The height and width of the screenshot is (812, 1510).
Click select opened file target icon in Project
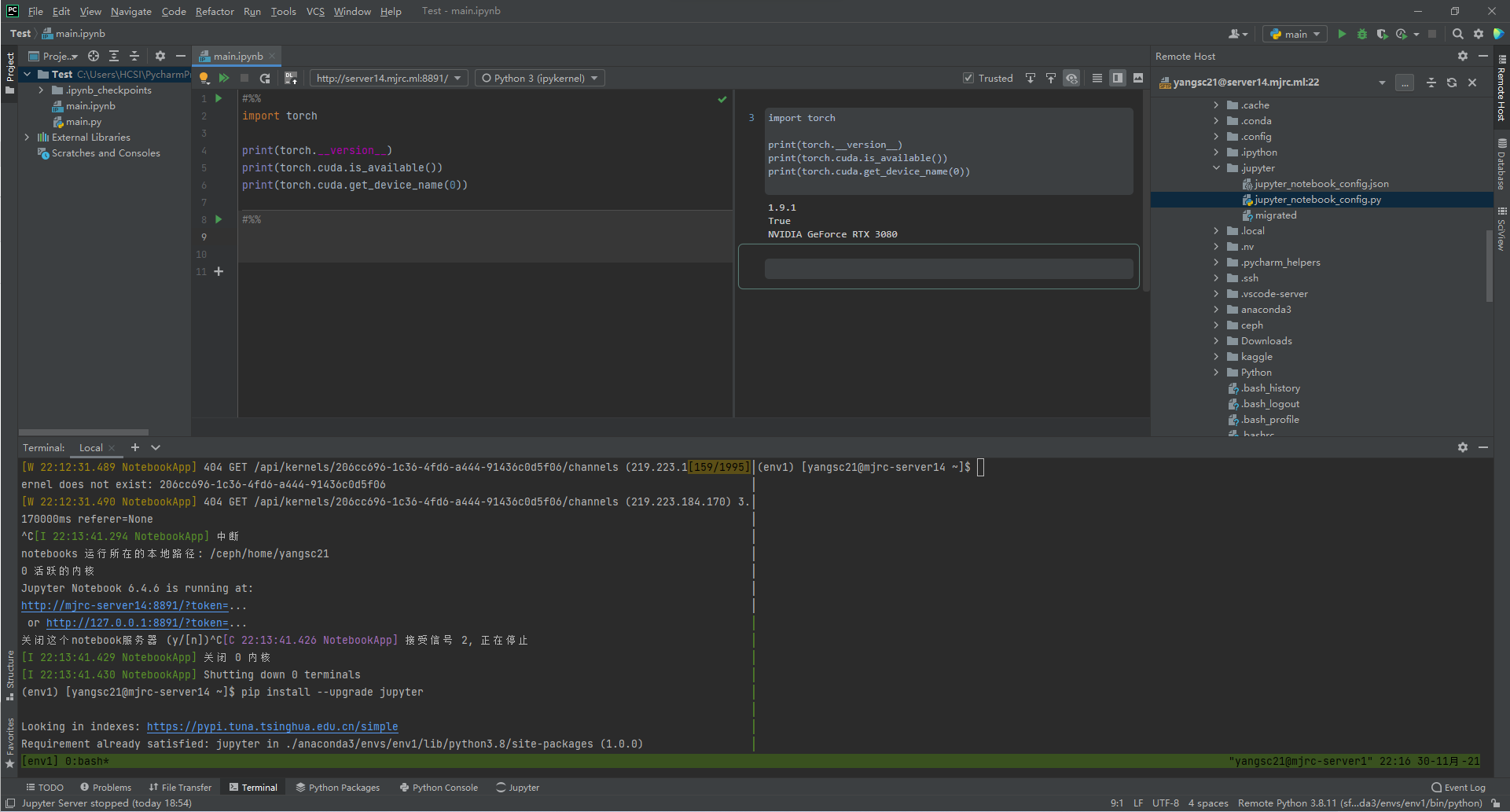coord(94,56)
